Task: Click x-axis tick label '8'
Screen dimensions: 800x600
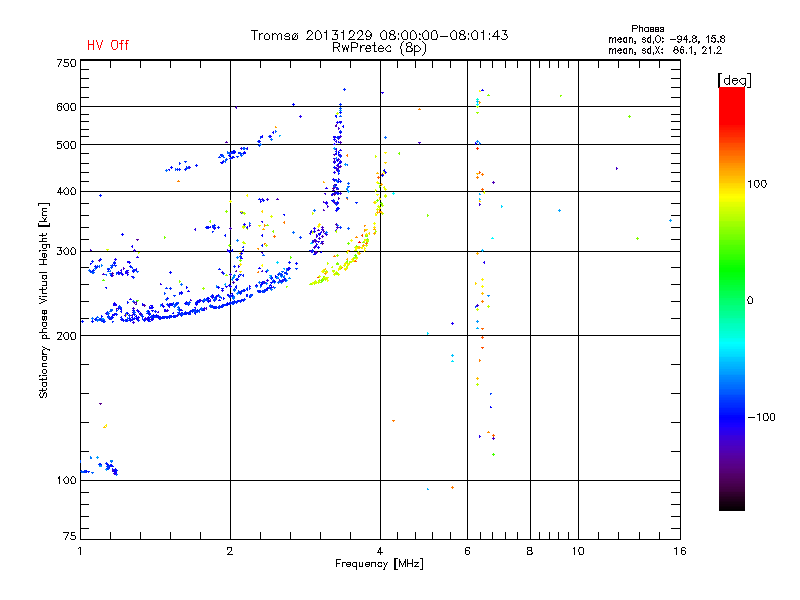Action: 530,551
